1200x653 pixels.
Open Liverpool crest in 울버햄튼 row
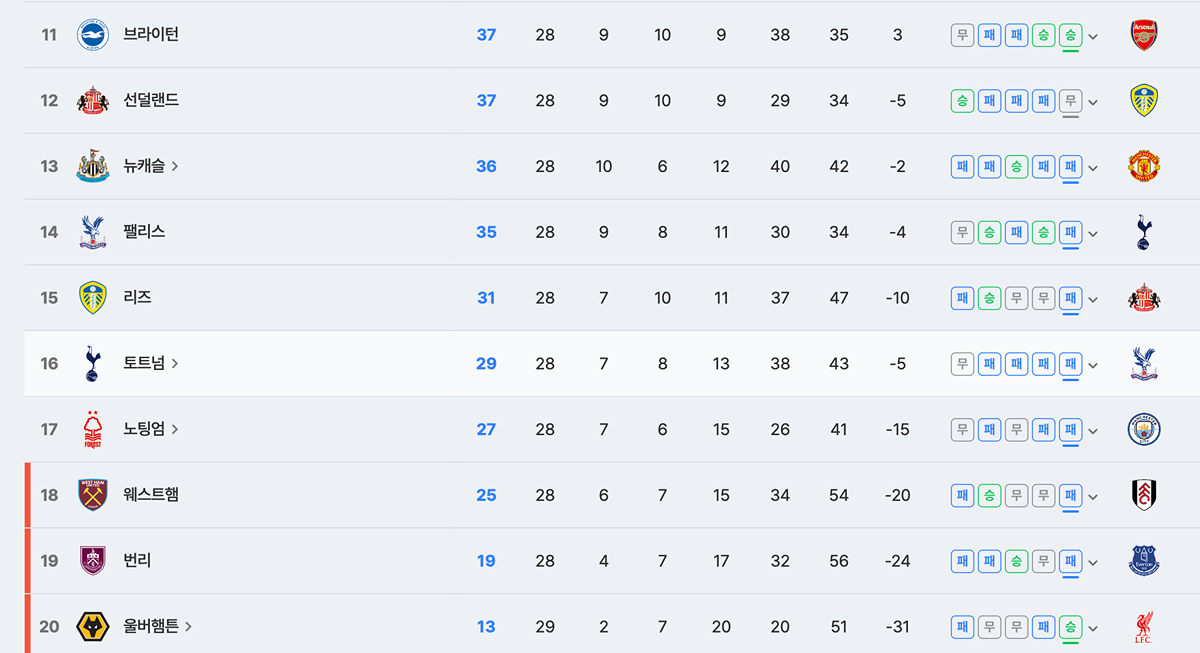click(1143, 627)
